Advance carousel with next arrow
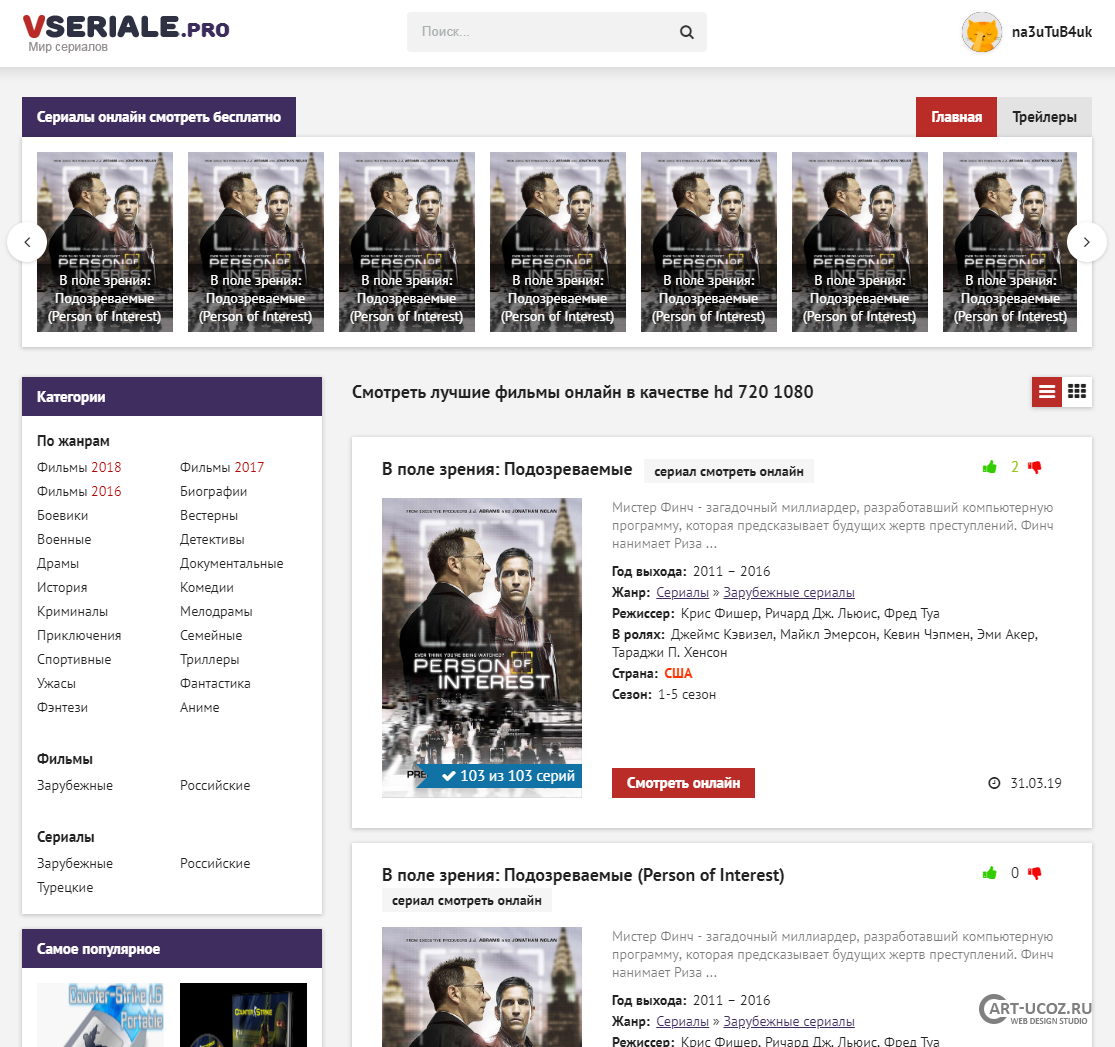 tap(1087, 243)
